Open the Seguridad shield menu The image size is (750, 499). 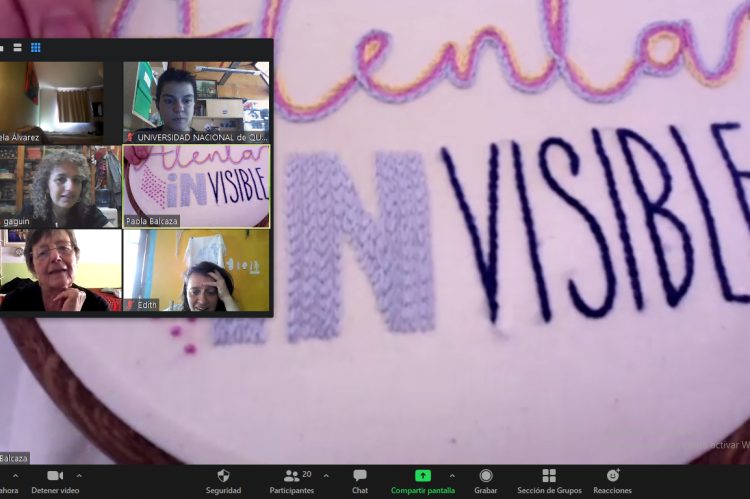coord(223,479)
